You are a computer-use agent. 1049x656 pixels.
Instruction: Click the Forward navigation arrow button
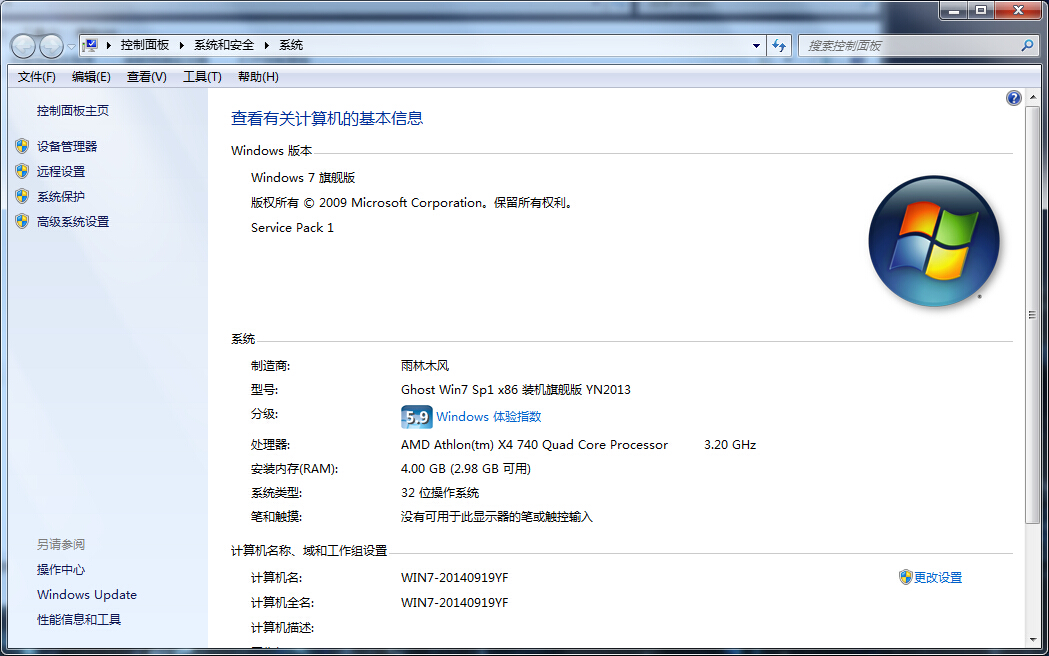tap(50, 46)
